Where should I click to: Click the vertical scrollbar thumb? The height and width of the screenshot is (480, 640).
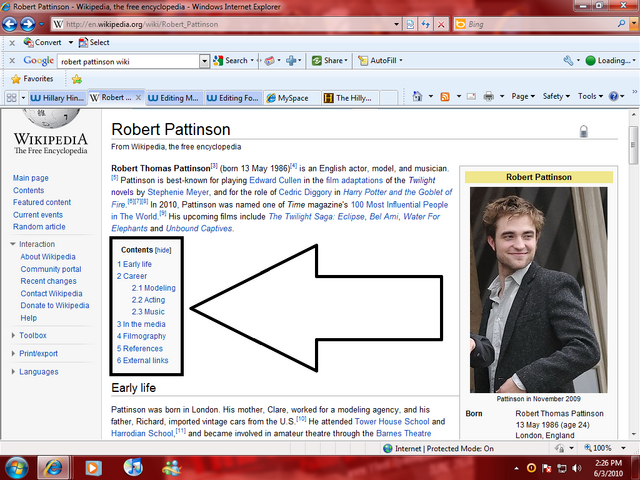(x=633, y=145)
